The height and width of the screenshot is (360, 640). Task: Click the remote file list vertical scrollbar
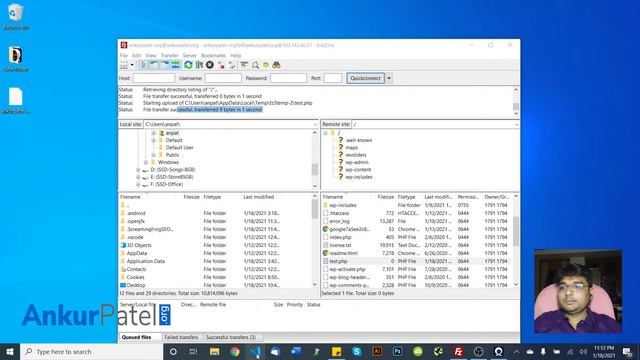point(516,241)
